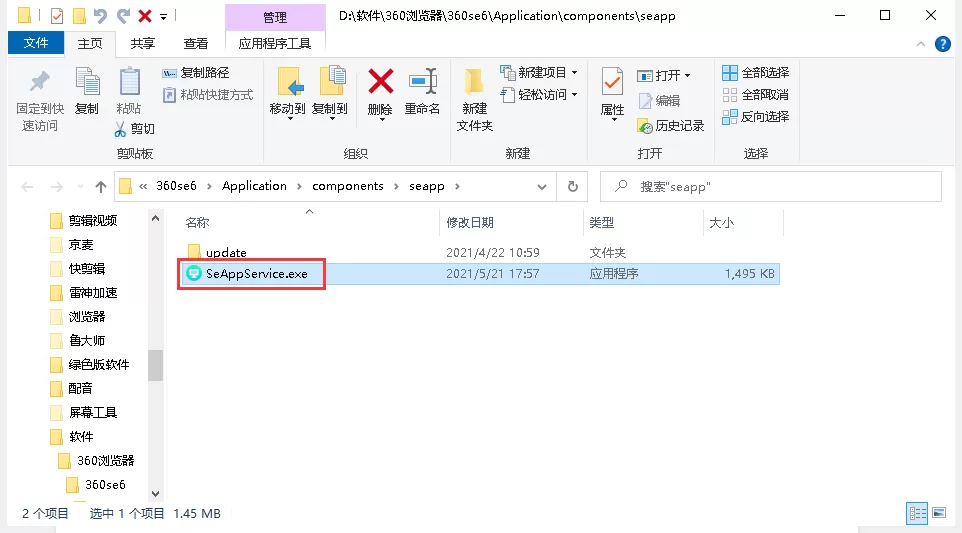Open Move to (移动到) menu
This screenshot has width=962, height=533.
(287, 93)
